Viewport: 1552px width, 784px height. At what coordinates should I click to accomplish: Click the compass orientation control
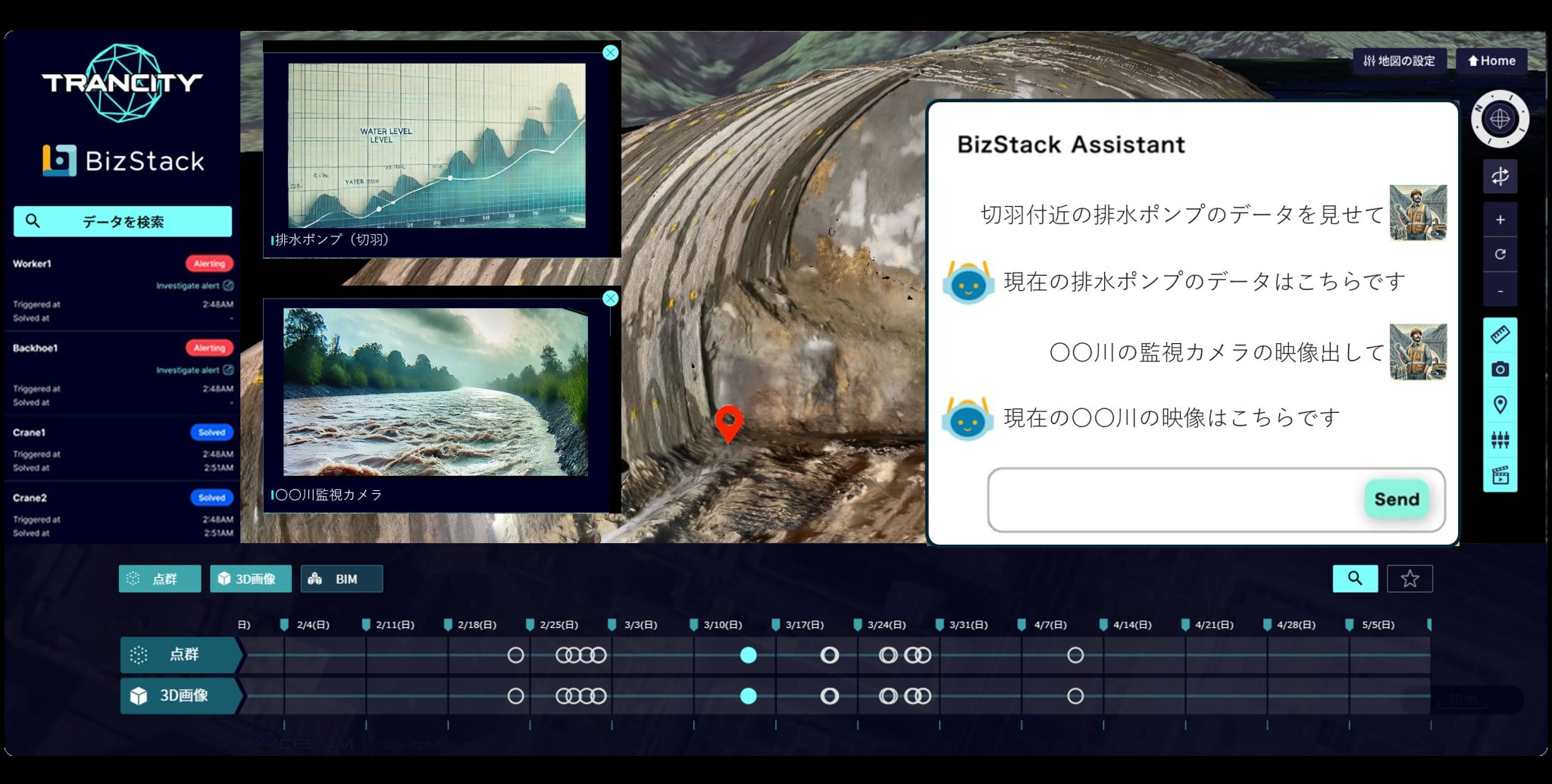pos(1500,119)
